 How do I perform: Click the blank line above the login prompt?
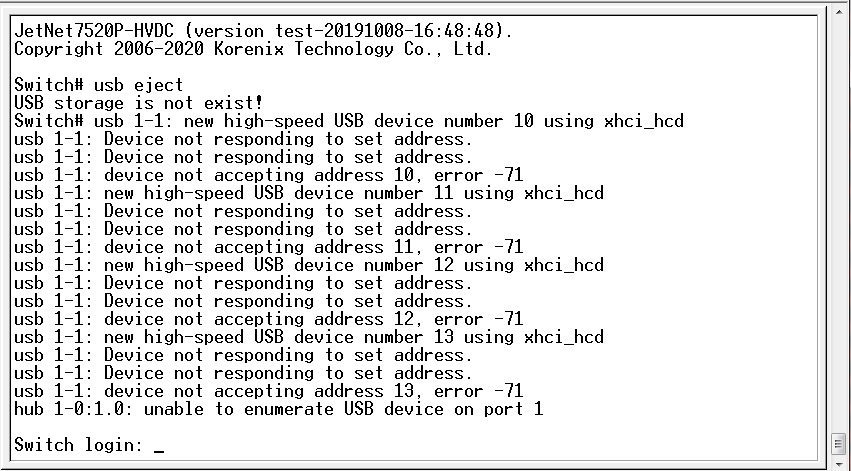[300, 427]
